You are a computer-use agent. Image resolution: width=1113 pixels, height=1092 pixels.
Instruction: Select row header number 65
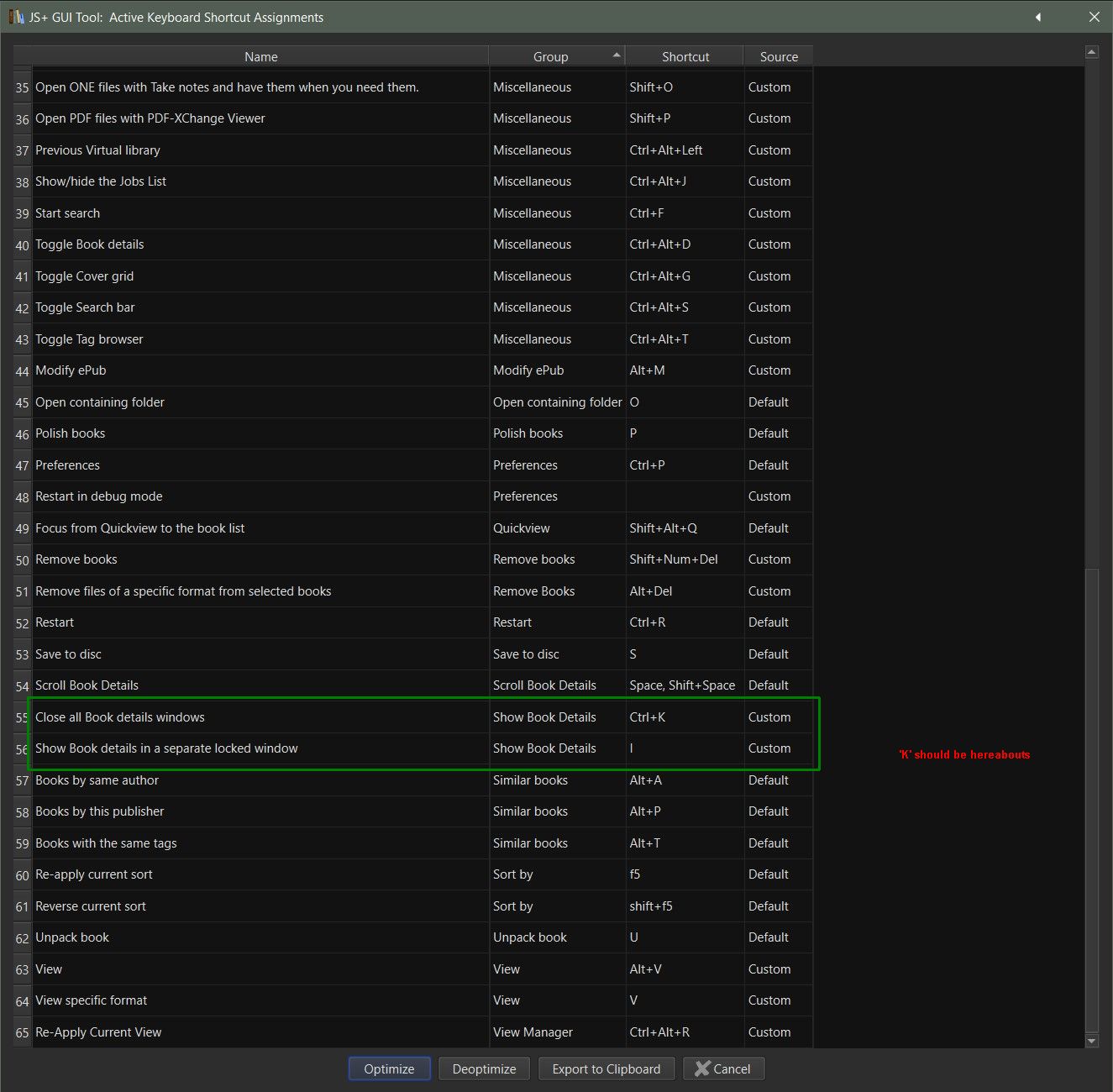[23, 1032]
